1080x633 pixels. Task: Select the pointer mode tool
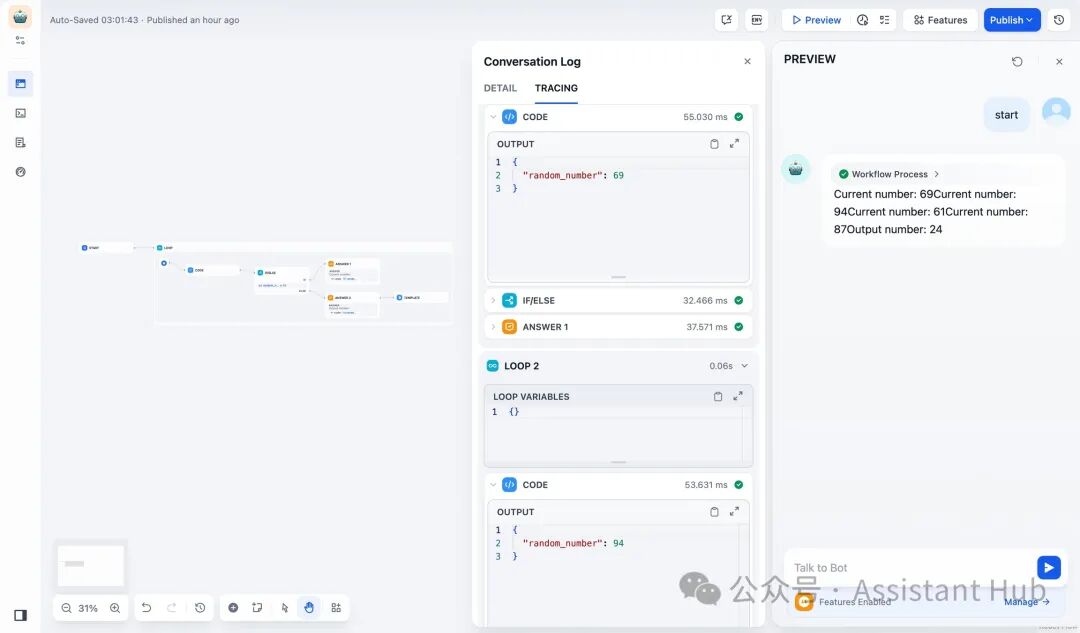tap(284, 608)
